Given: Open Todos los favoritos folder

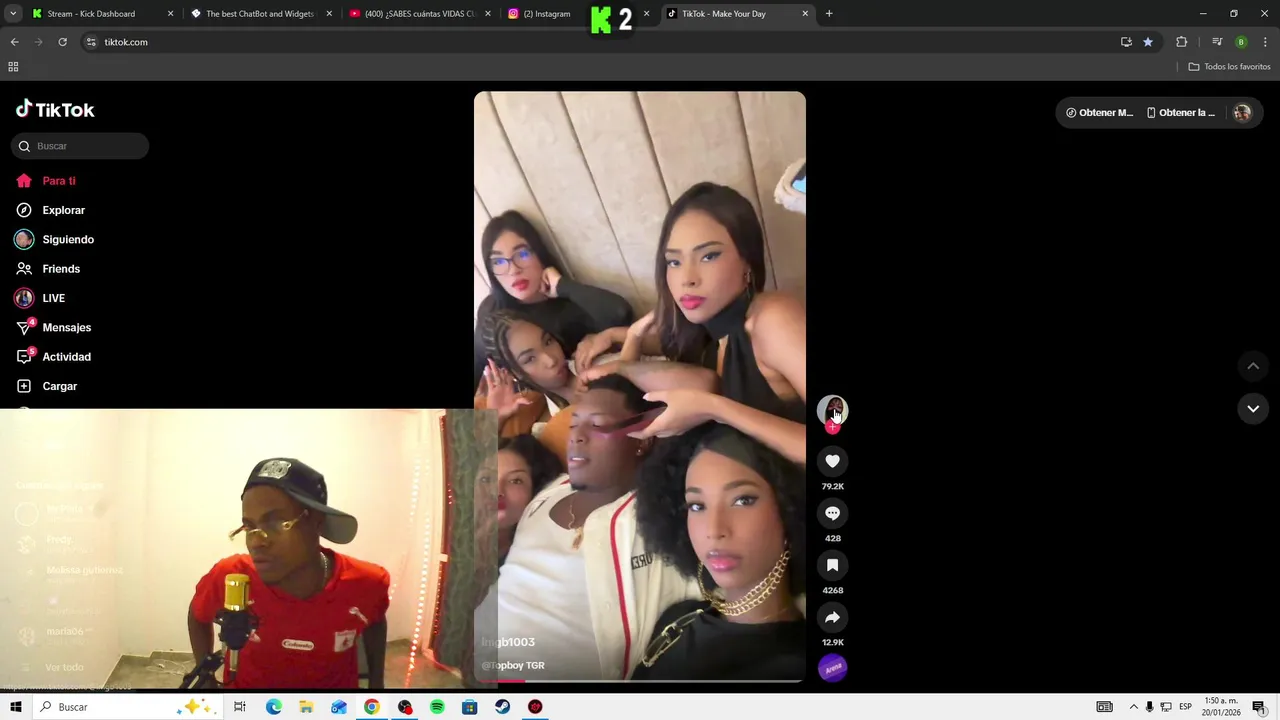Looking at the screenshot, I should [x=1229, y=67].
